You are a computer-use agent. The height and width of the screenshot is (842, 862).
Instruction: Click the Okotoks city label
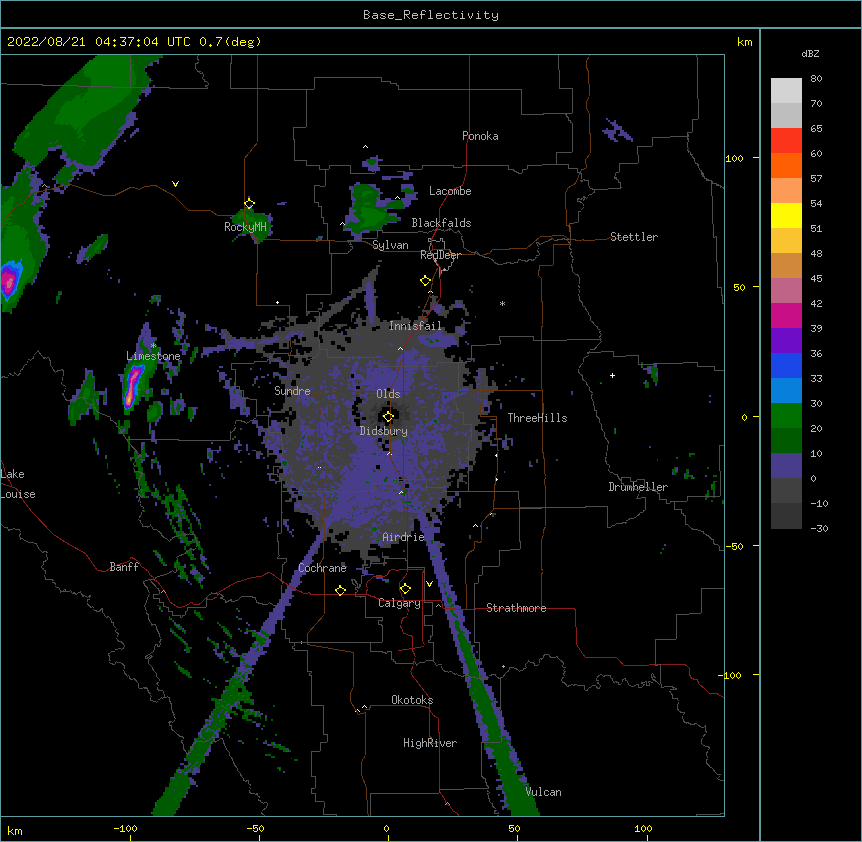click(x=412, y=700)
